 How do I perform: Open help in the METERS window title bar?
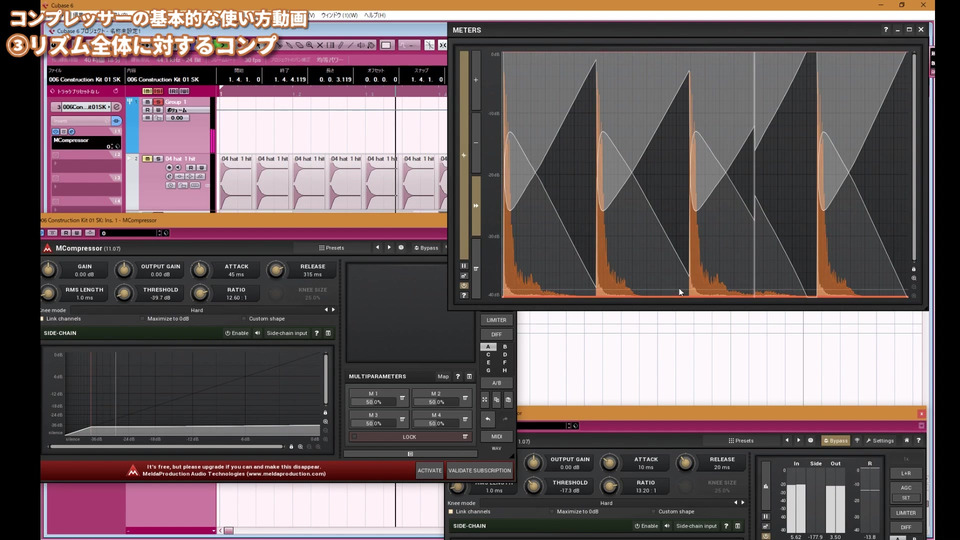[x=885, y=29]
